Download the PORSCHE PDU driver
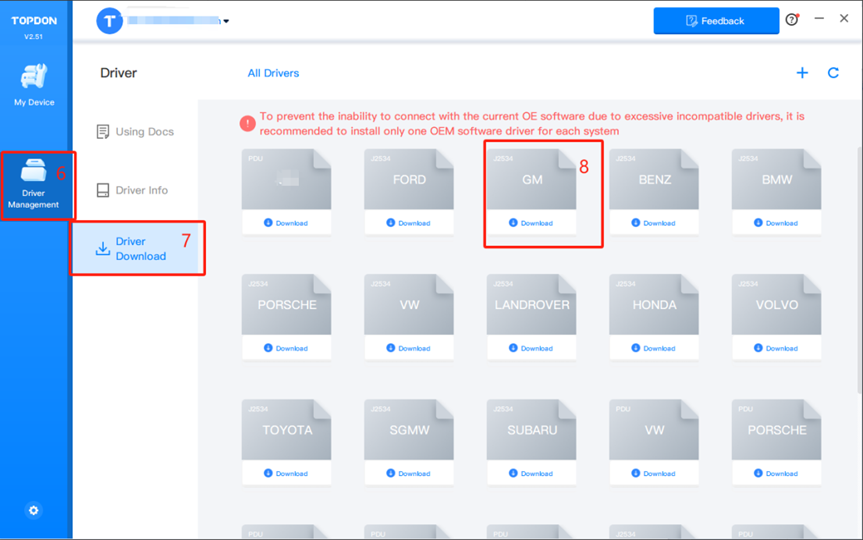This screenshot has width=863, height=540. (776, 473)
